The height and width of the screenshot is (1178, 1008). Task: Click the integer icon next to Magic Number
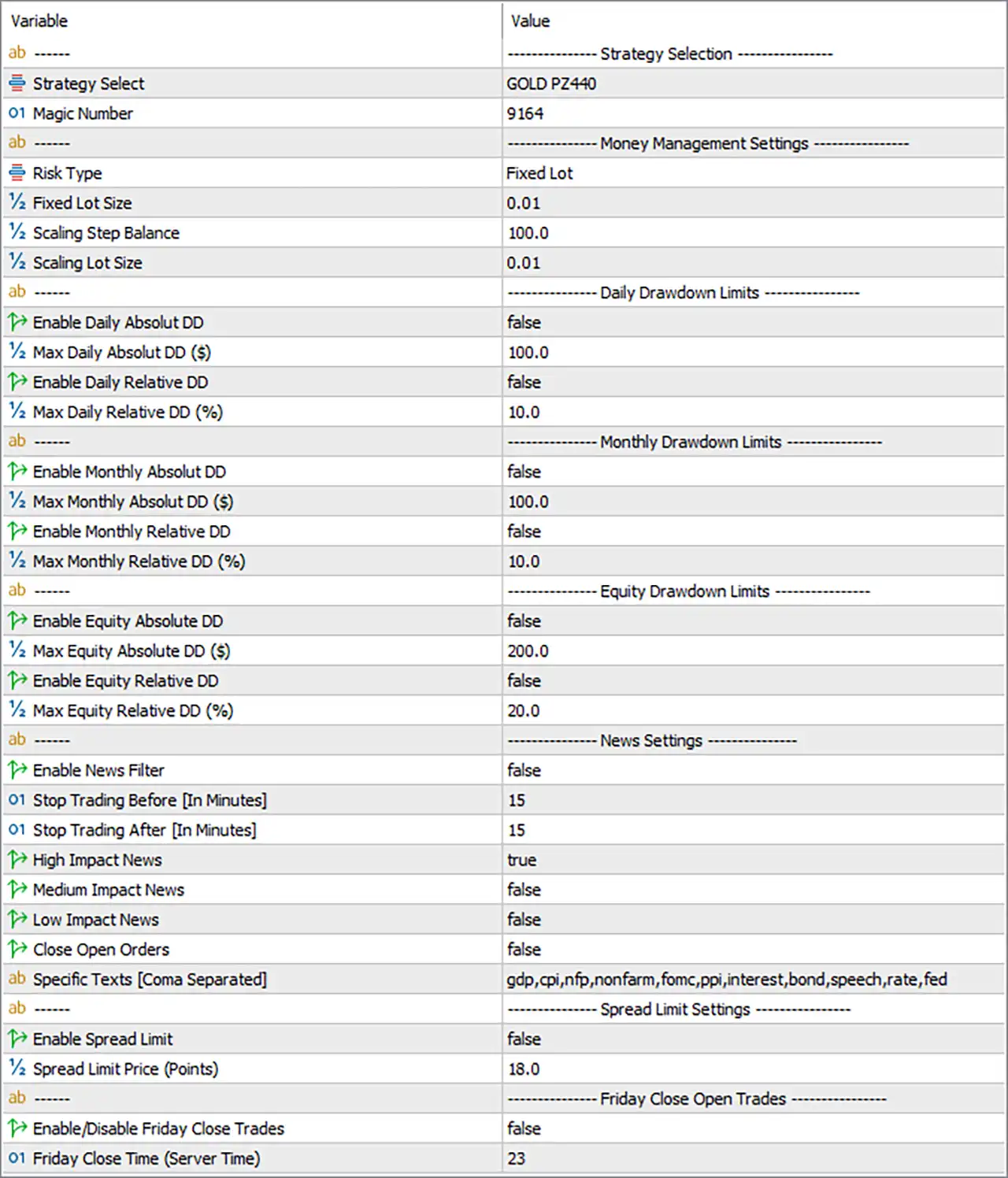click(17, 113)
